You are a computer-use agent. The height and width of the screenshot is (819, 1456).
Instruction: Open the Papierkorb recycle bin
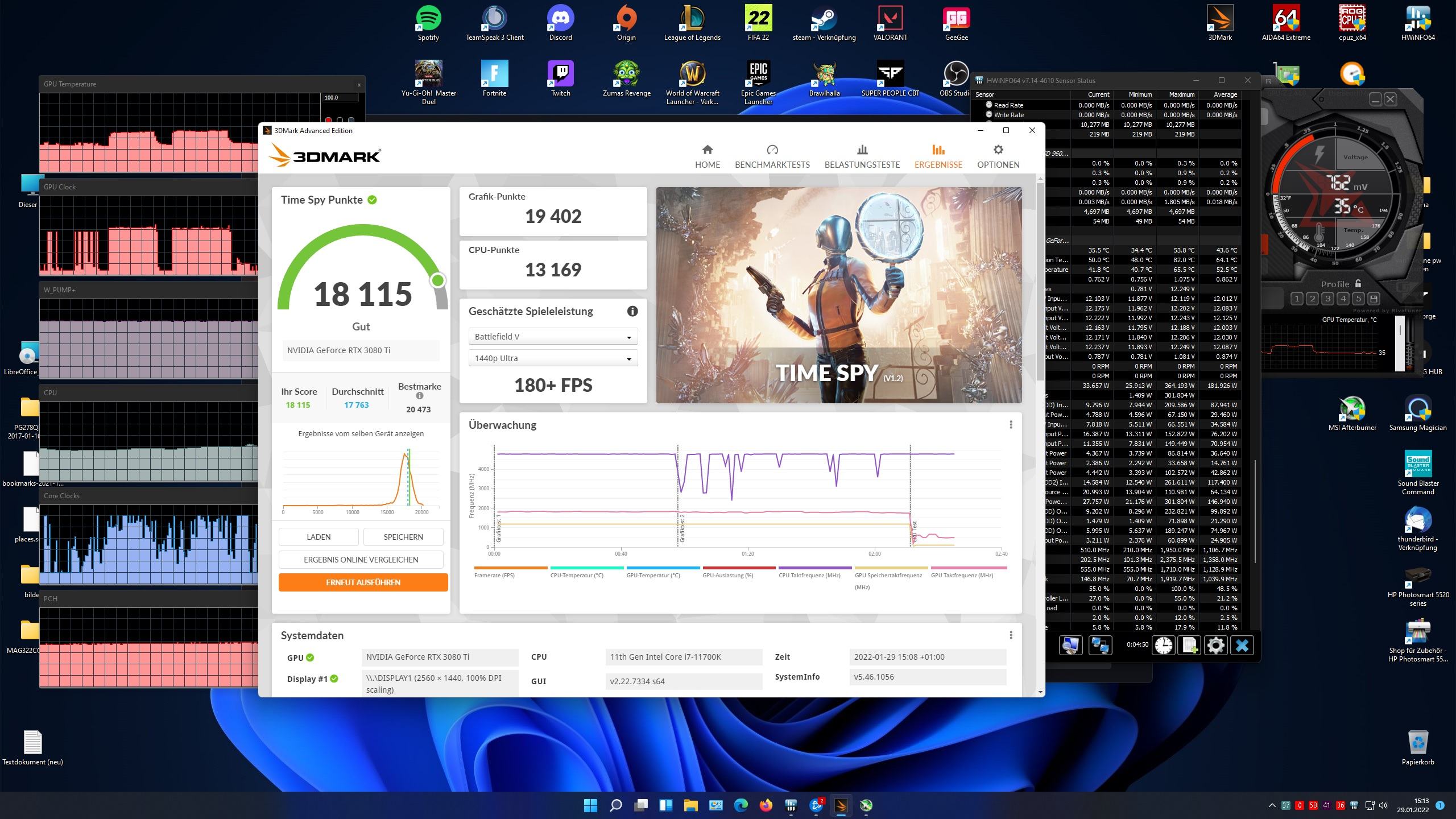pyautogui.click(x=1418, y=748)
